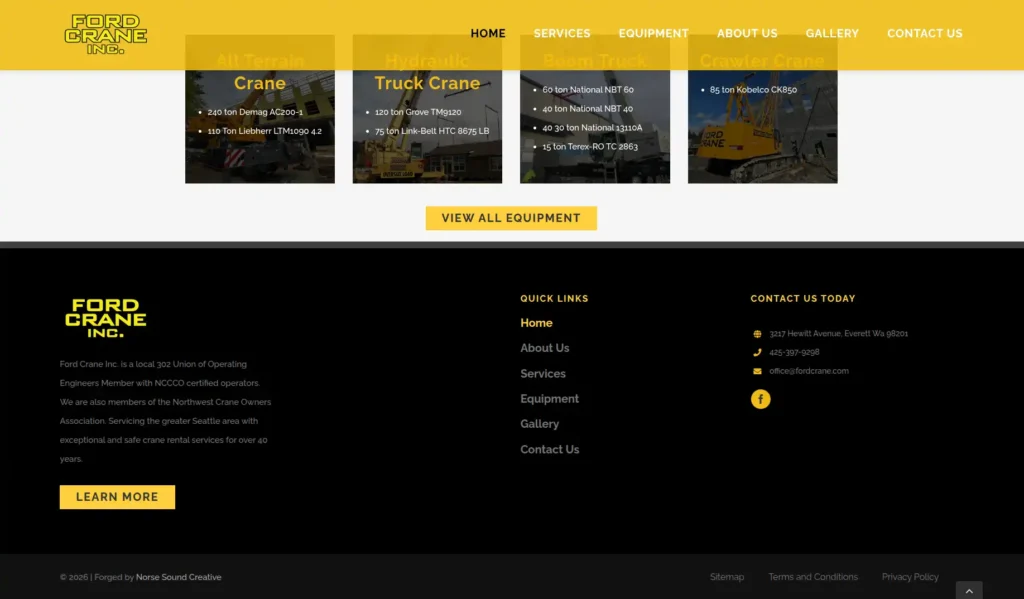Click the Ford Crane logo in footer
Viewport: 1024px width, 599px height.
click(x=106, y=318)
